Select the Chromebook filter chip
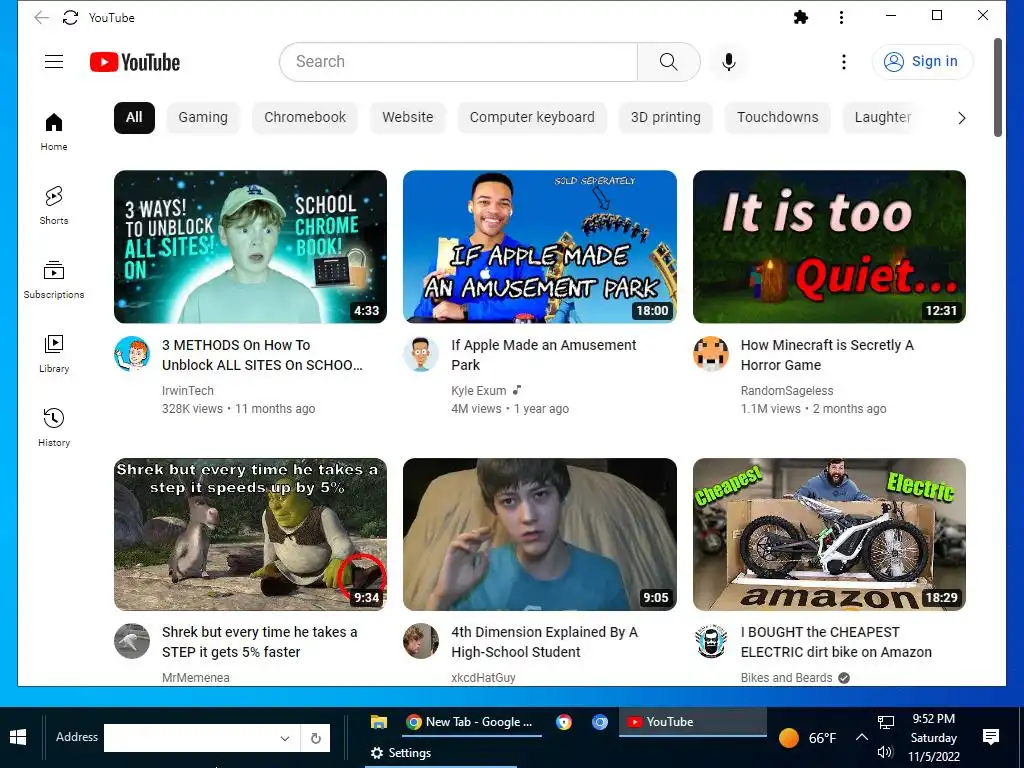This screenshot has height=768, width=1024. (305, 118)
